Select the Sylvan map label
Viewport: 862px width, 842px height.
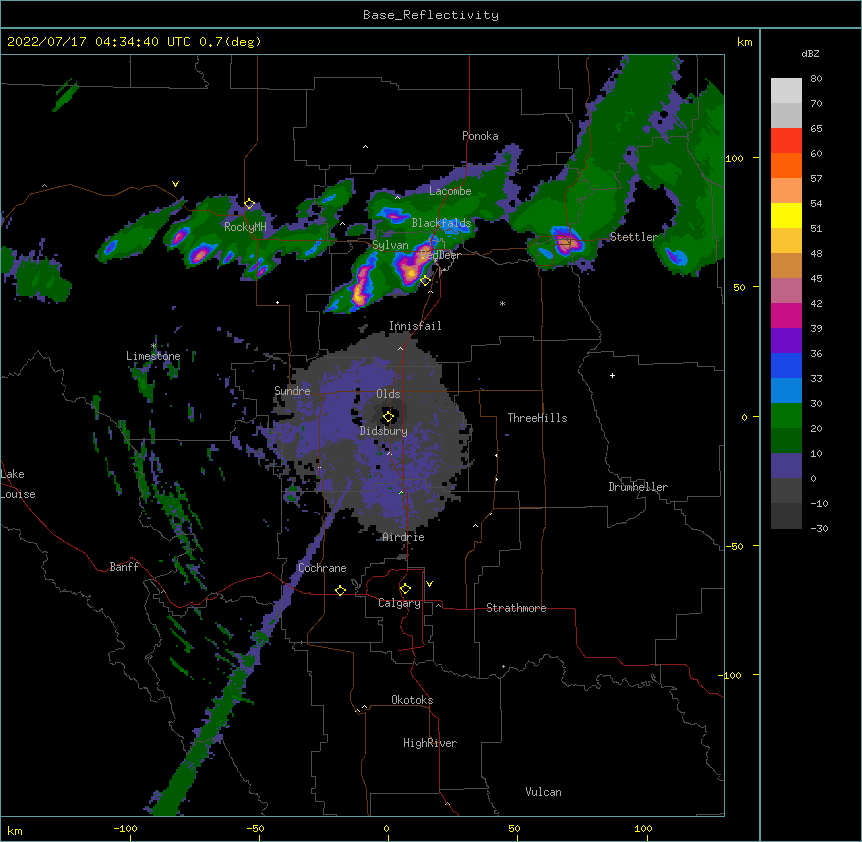click(x=390, y=245)
